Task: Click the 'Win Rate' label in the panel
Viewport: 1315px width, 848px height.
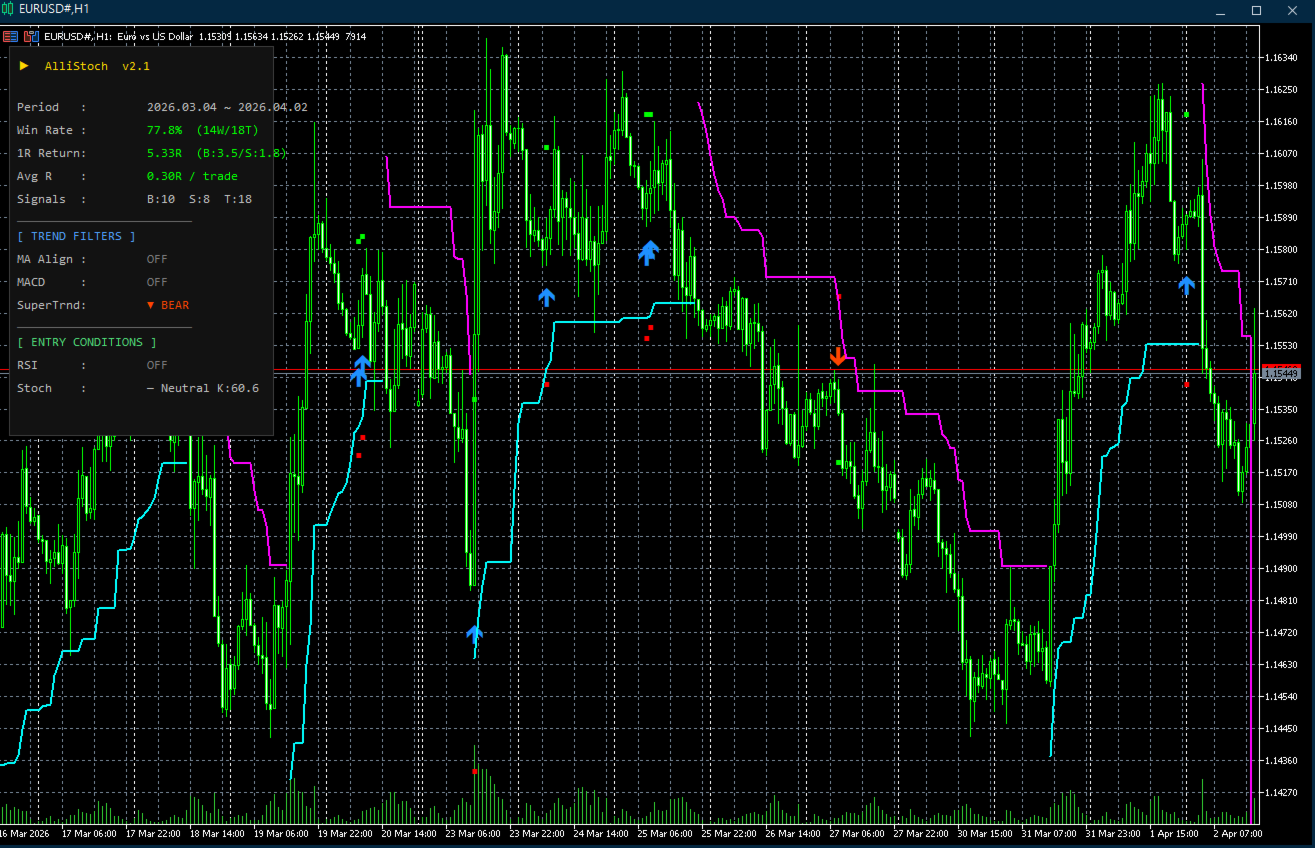Action: [x=45, y=130]
